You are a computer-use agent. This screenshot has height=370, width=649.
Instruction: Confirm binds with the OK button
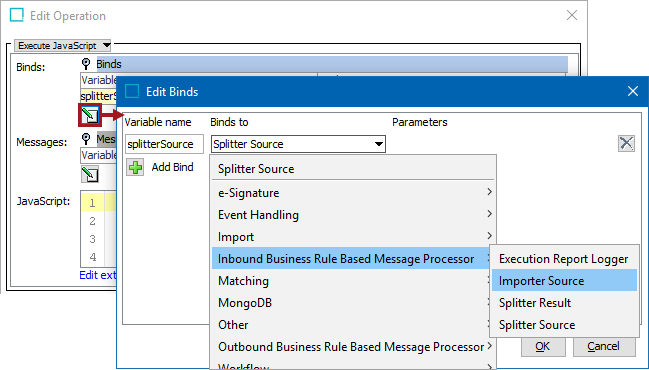pyautogui.click(x=543, y=346)
